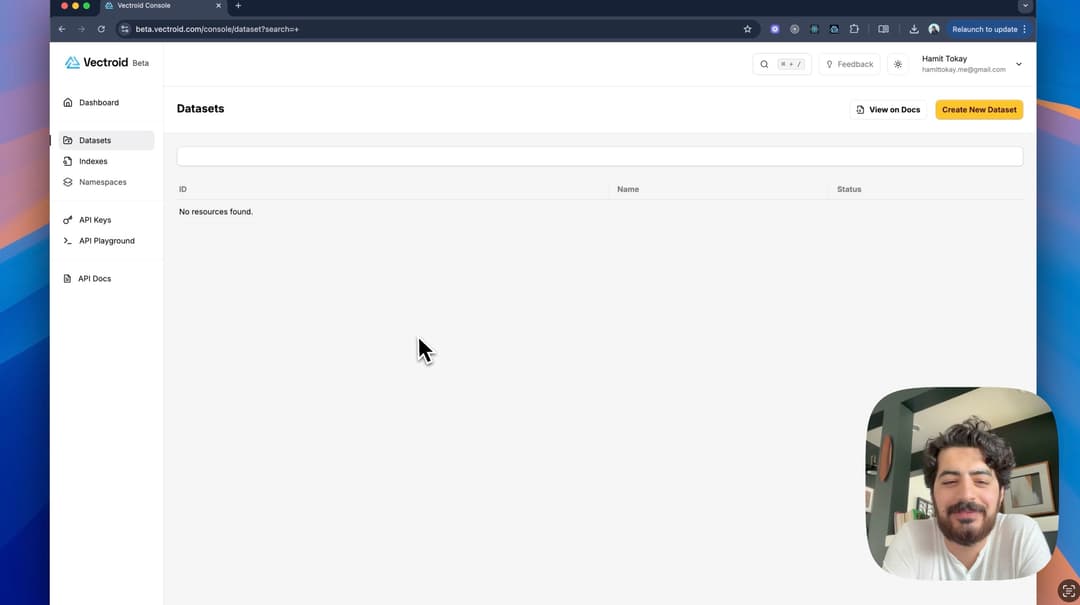The image size is (1080, 605).
Task: Open Namespaces from the sidebar
Action: click(x=102, y=182)
